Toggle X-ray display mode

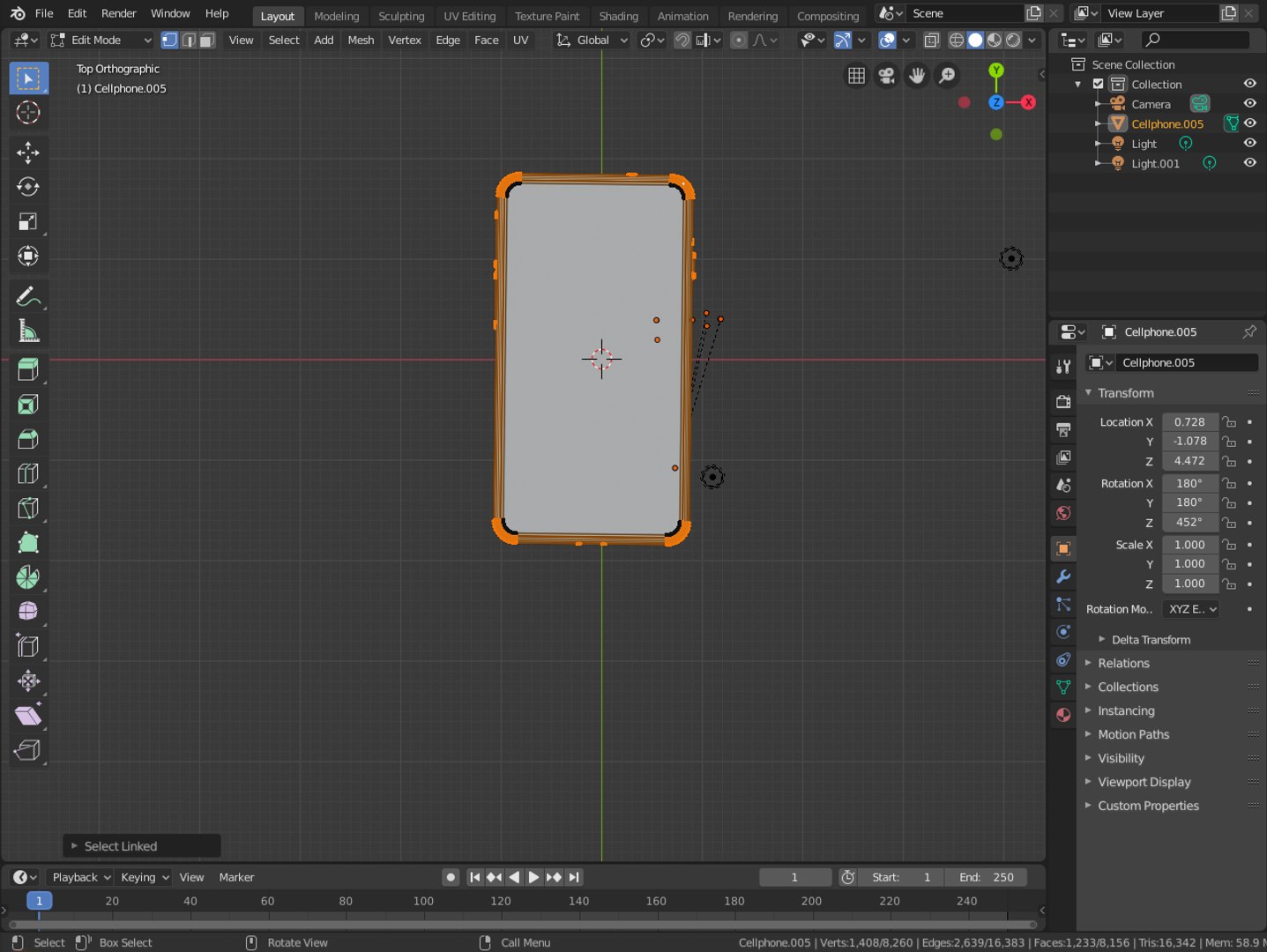click(932, 41)
